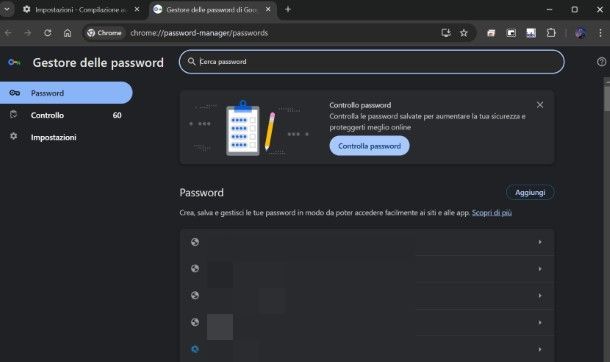Focus the address bar URL
This screenshot has height=362, width=610.
point(199,33)
